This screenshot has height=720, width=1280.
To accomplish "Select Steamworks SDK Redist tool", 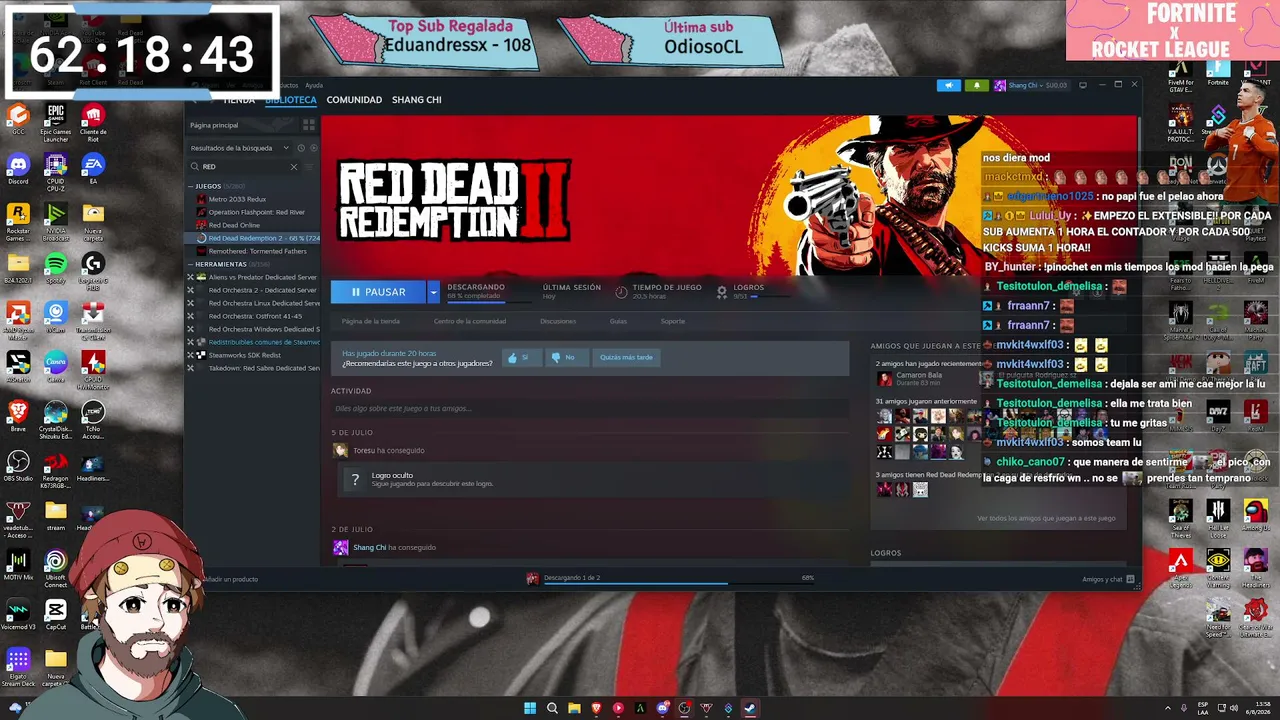I will (244, 355).
